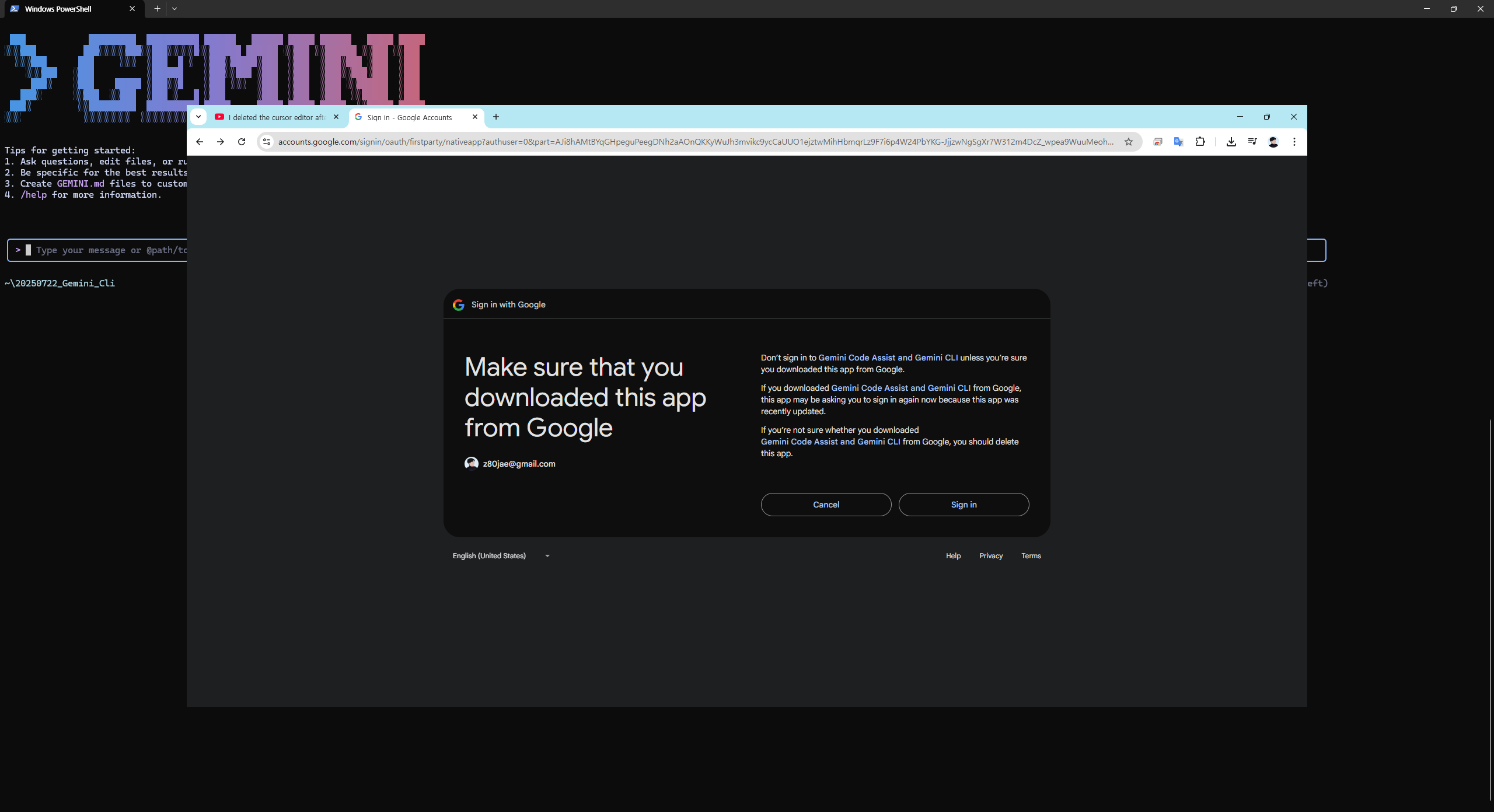Open the Google Translate extension
Viewport: 1494px width, 812px height.
1178,142
